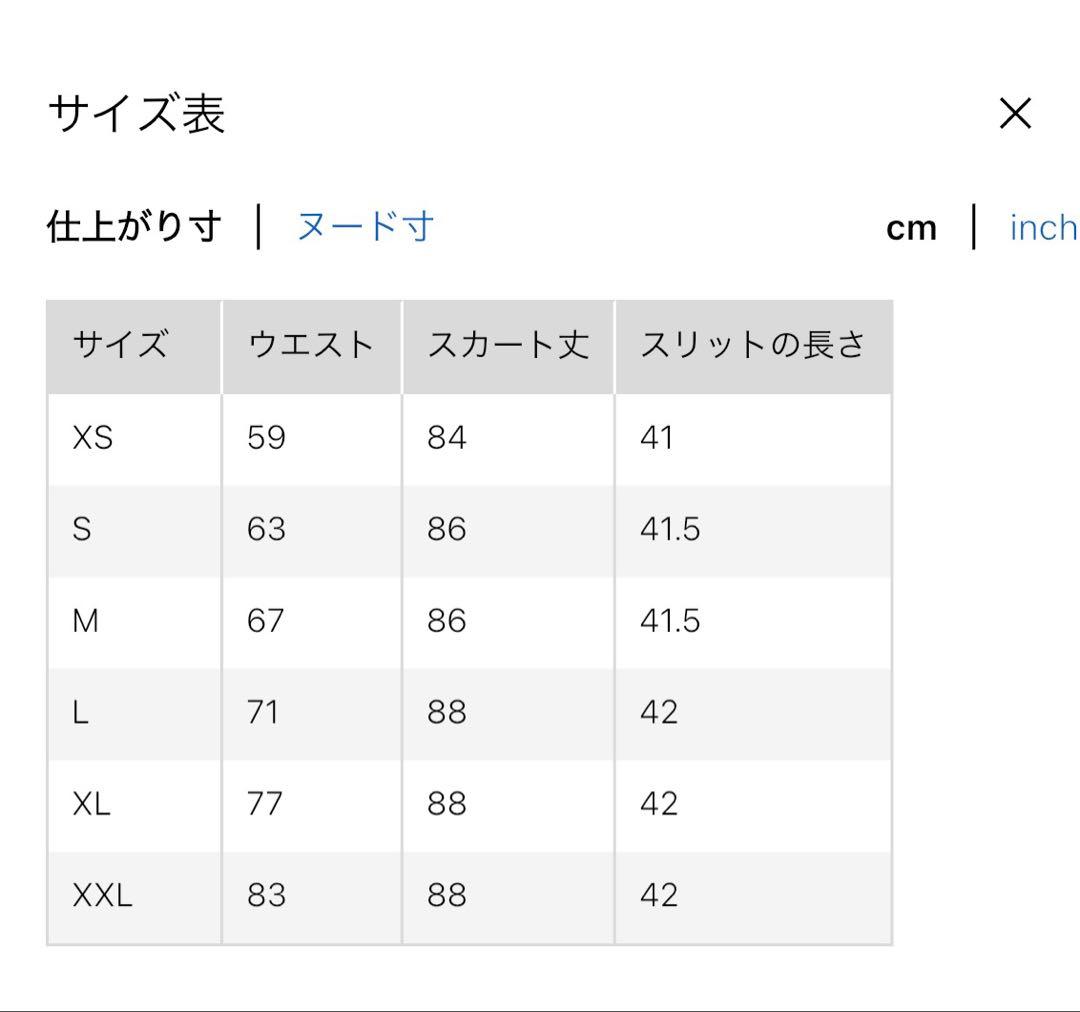The height and width of the screenshot is (1012, 1080).
Task: Select the XL size row label
Action: pos(92,804)
